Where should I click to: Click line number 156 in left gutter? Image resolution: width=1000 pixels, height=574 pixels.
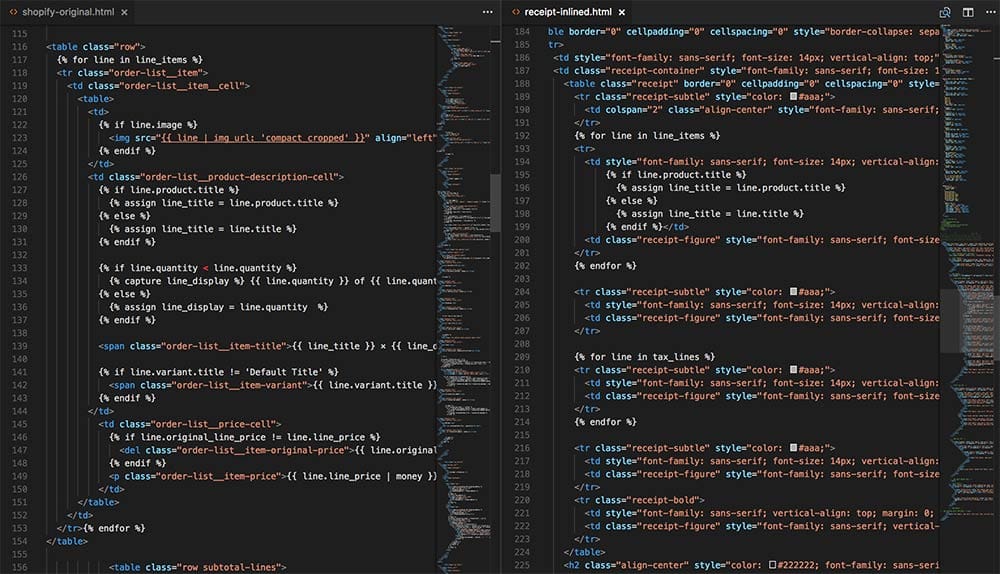point(20,567)
